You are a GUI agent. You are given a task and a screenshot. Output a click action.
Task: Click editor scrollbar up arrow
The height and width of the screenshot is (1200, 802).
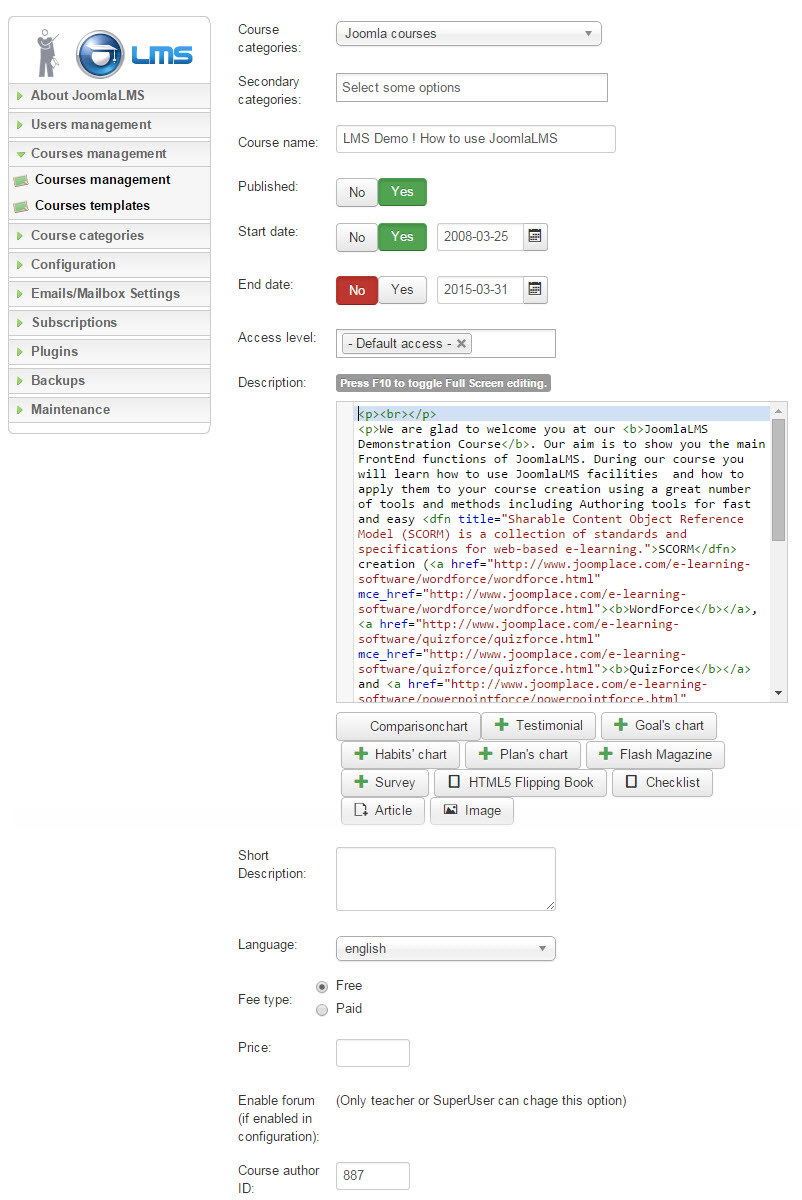coord(779,411)
